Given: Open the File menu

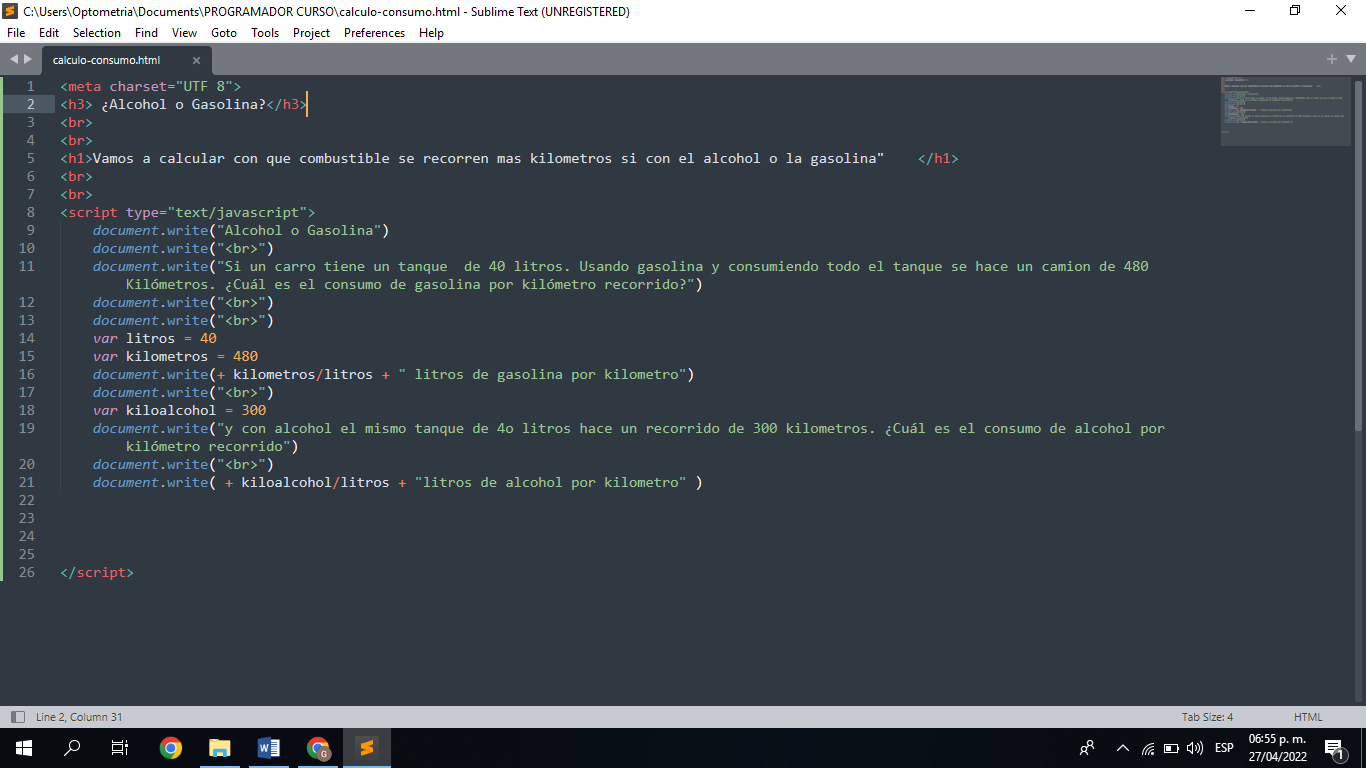Looking at the screenshot, I should click(x=16, y=33).
